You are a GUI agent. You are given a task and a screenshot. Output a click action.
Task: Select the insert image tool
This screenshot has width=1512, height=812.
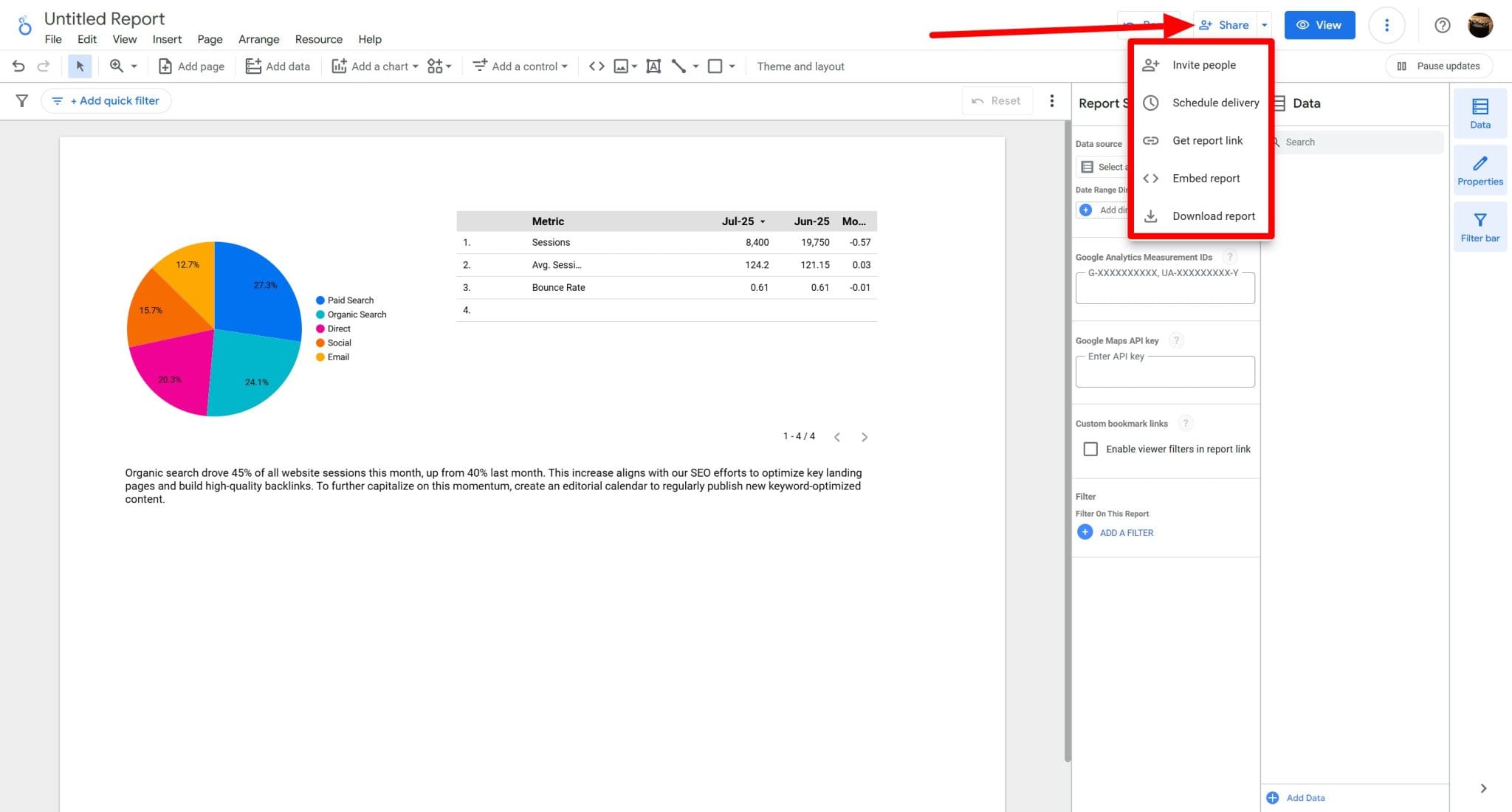click(620, 66)
